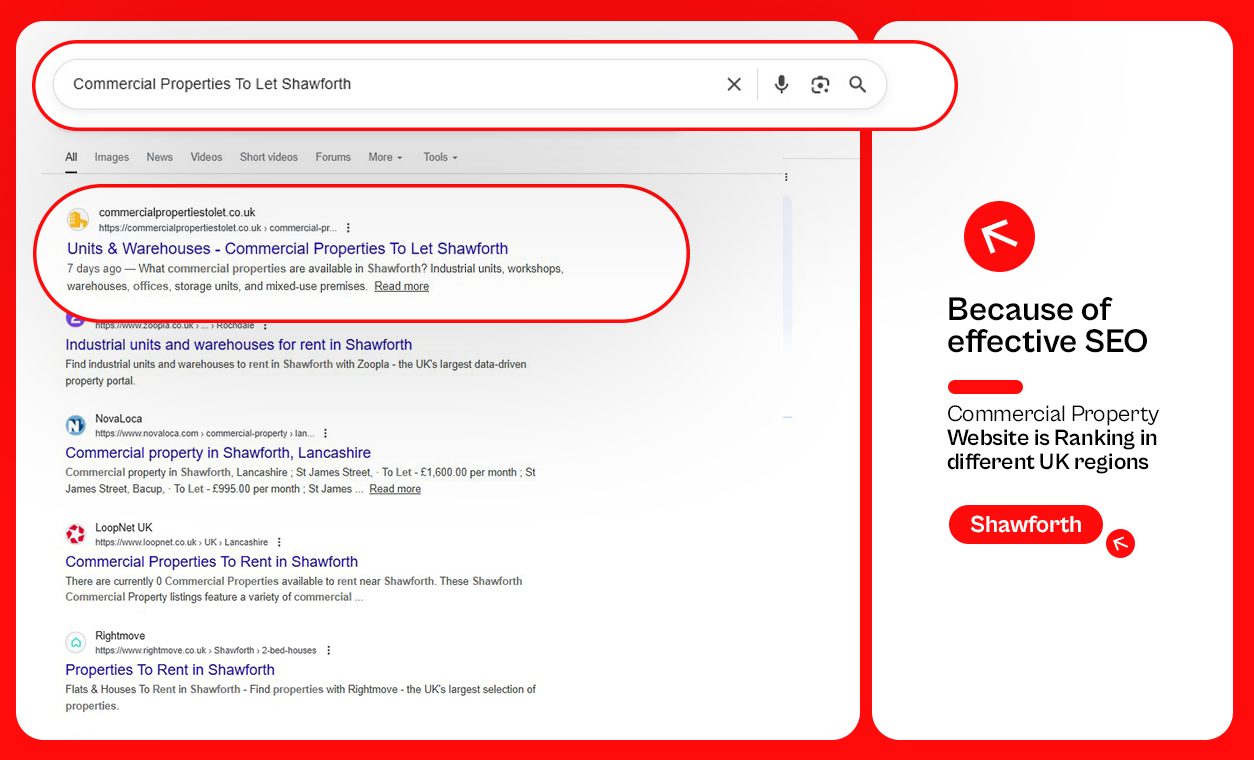
Task: Open the three-dot menu beside the Zoopla result
Action: 264,325
